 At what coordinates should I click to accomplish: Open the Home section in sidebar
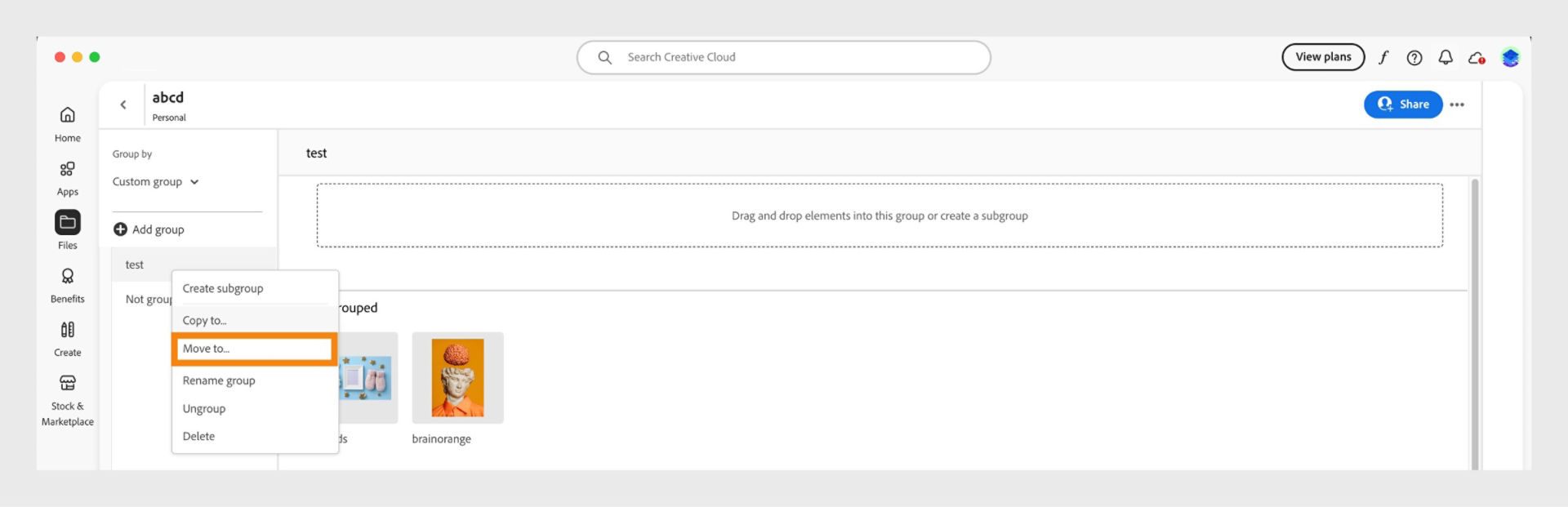tap(68, 124)
